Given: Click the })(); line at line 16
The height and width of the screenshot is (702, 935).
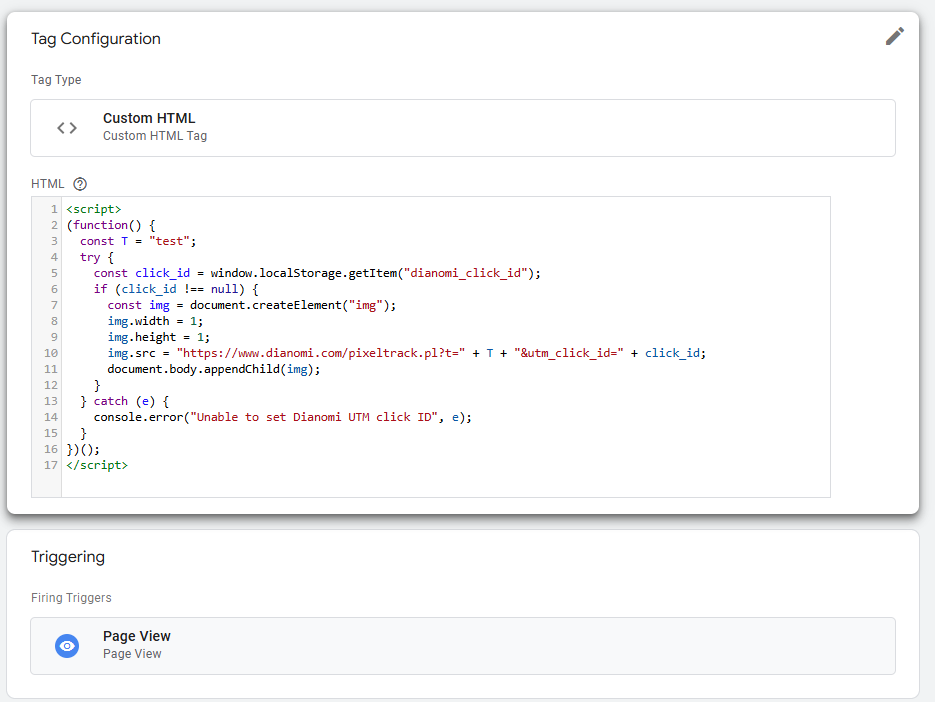Looking at the screenshot, I should click(83, 449).
